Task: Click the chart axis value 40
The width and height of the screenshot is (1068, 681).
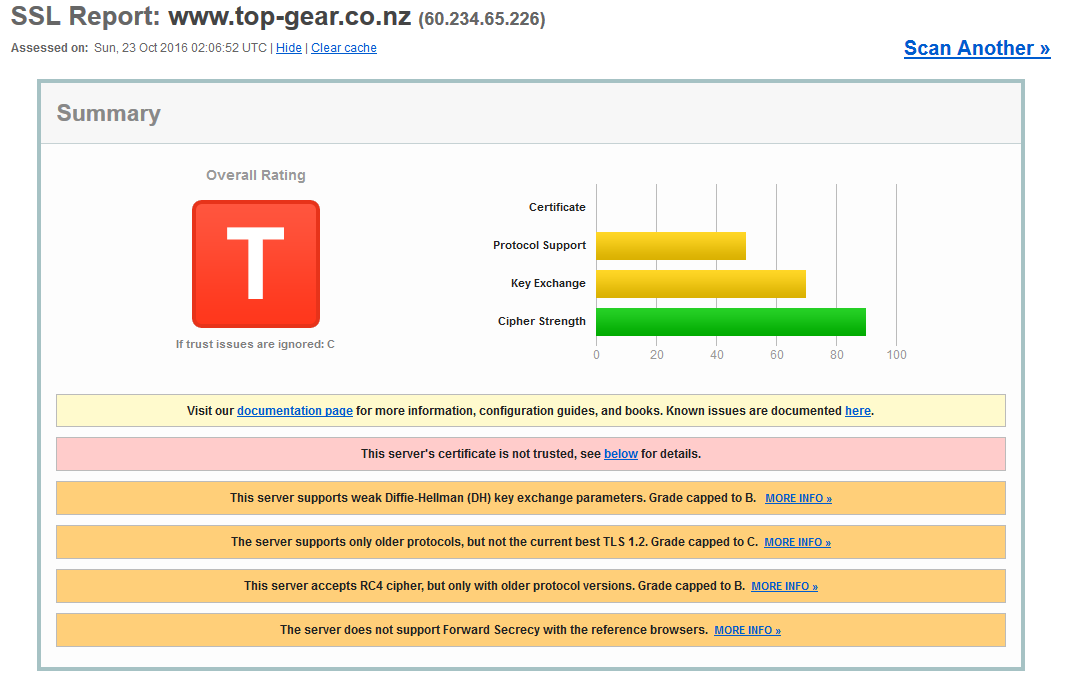Action: [x=717, y=355]
